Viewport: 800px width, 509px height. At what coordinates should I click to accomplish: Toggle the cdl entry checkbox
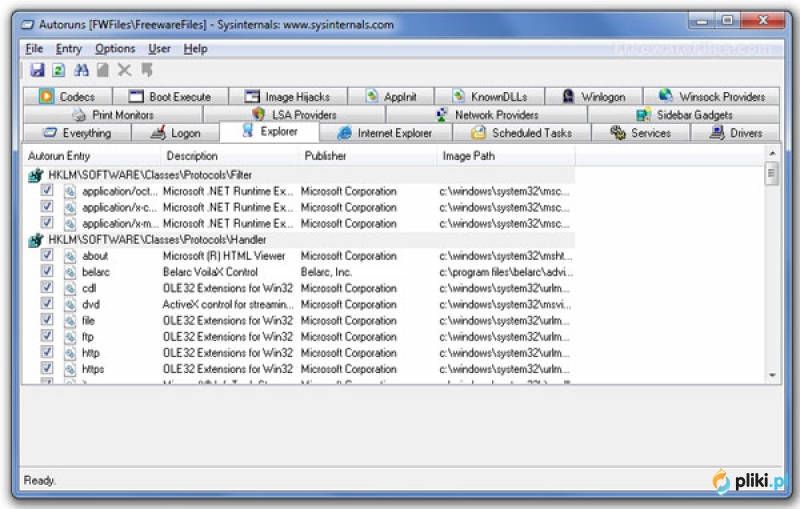pos(47,287)
